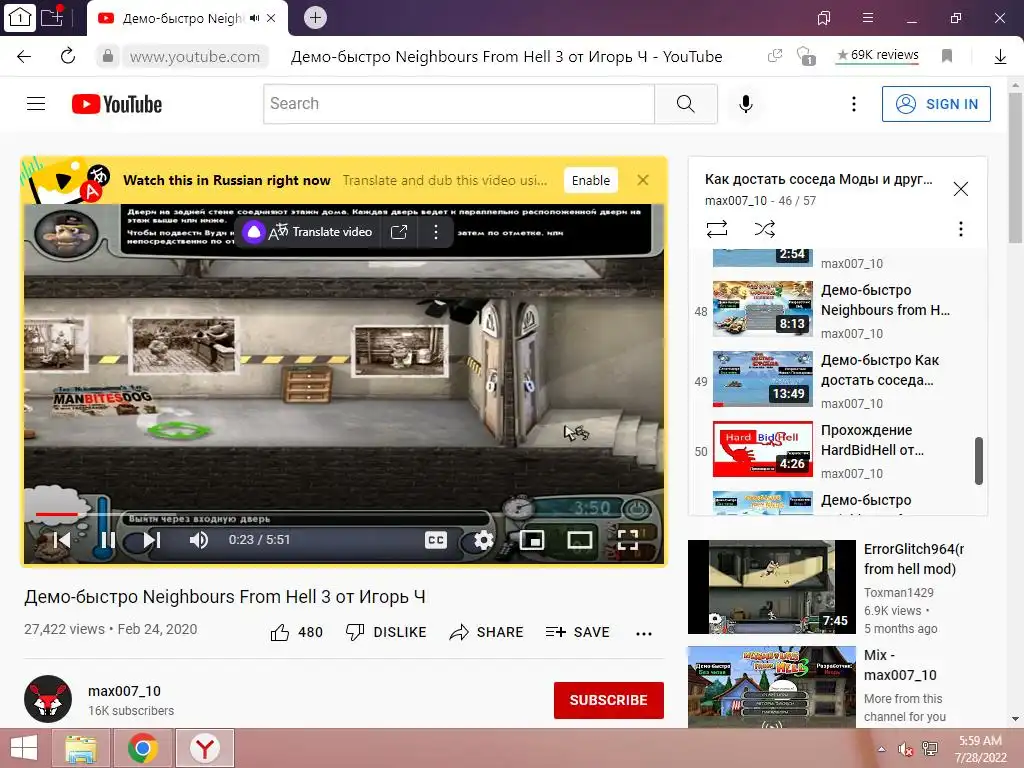This screenshot has height=768, width=1024.
Task: Go back with the browser back arrow
Action: 24,56
